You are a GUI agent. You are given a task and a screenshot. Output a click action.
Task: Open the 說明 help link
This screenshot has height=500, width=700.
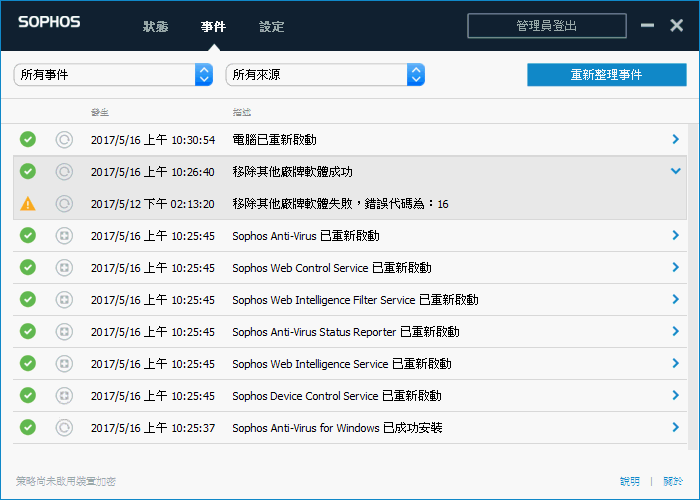629,482
